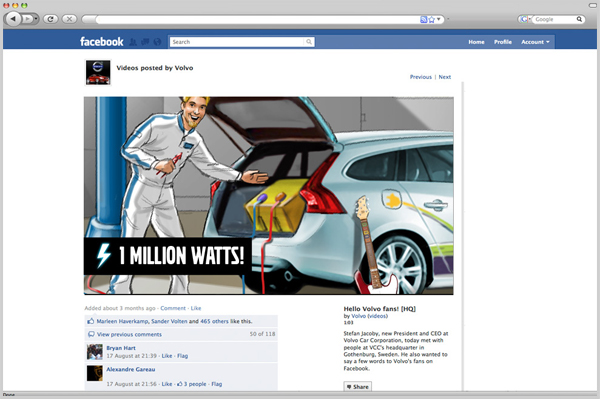Viewport: 600px width, 399px height.
Task: Click Alexandre Gareau's avatar thumbnail
Action: (95, 373)
